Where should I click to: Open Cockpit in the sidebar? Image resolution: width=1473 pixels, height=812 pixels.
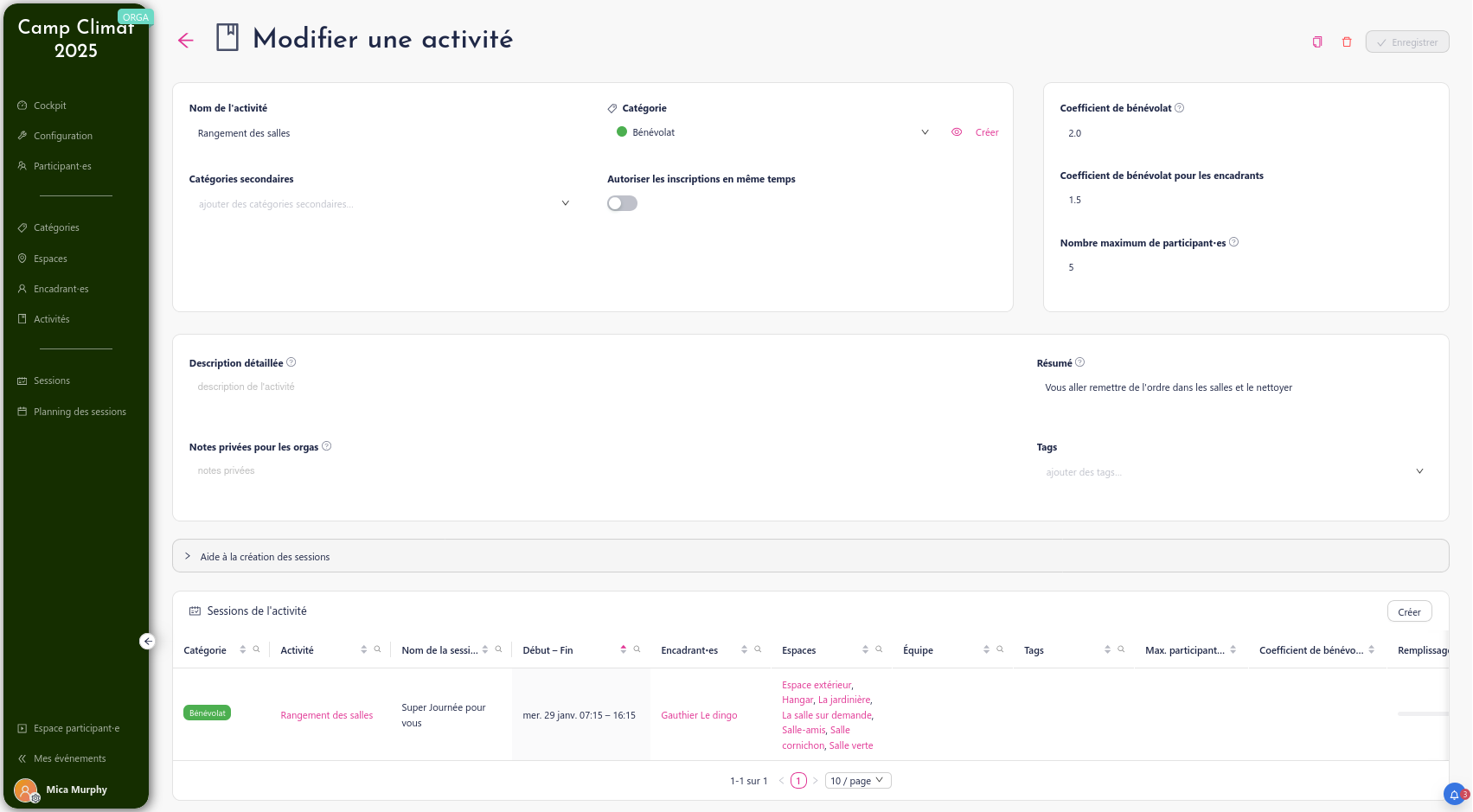[50, 105]
